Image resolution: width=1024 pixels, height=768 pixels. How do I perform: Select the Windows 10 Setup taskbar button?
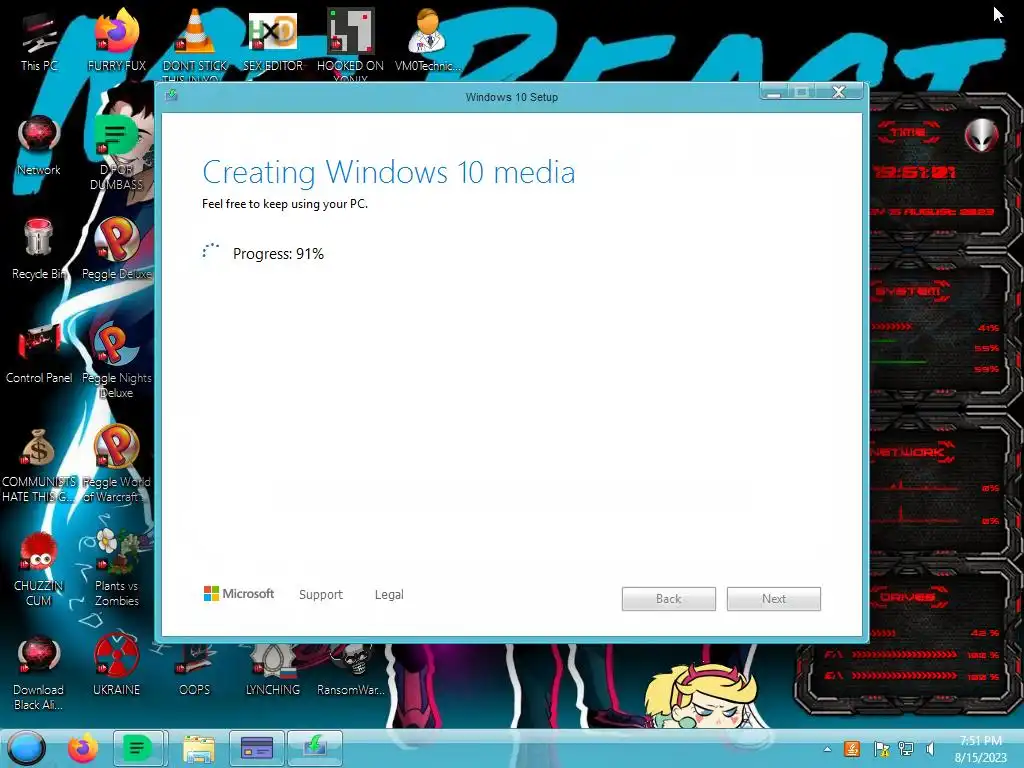(314, 748)
